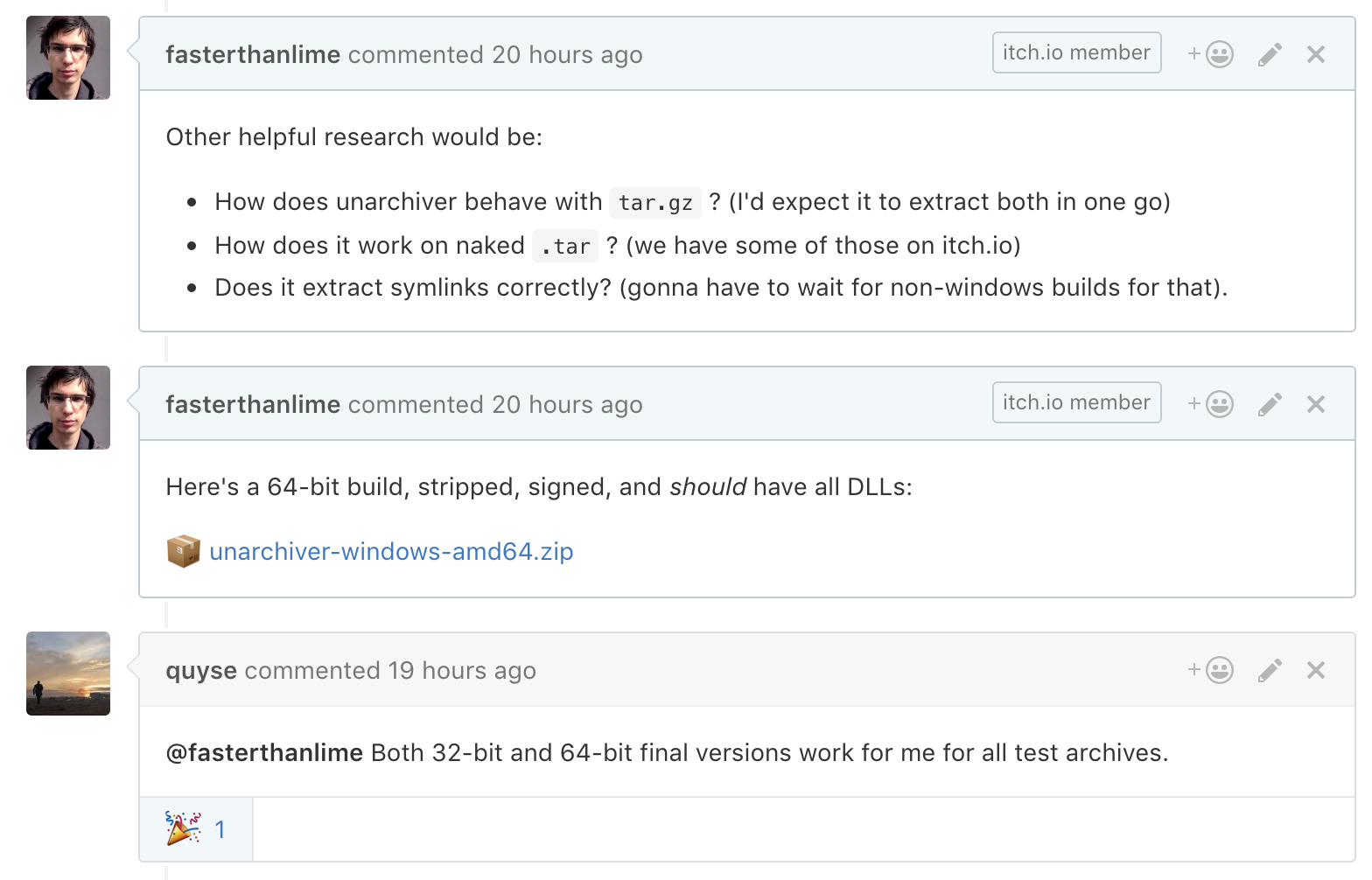Edit quyse's comment with the pencil icon
The width and height of the screenshot is (1372, 880).
click(x=1270, y=670)
